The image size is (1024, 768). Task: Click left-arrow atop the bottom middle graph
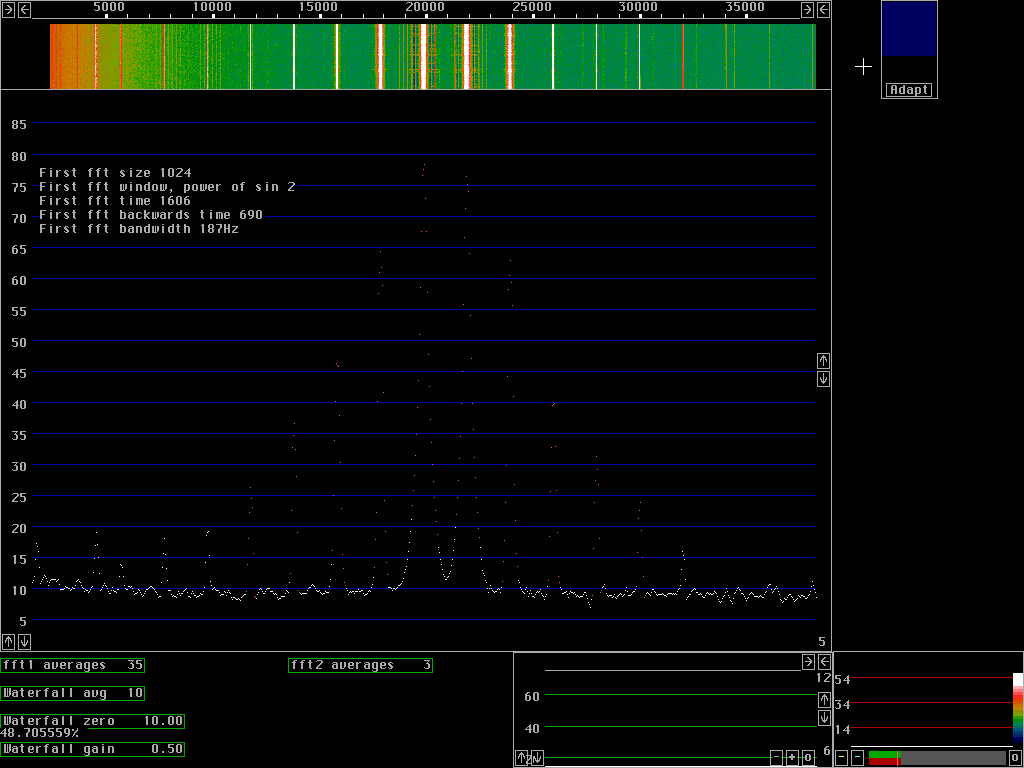(x=824, y=662)
